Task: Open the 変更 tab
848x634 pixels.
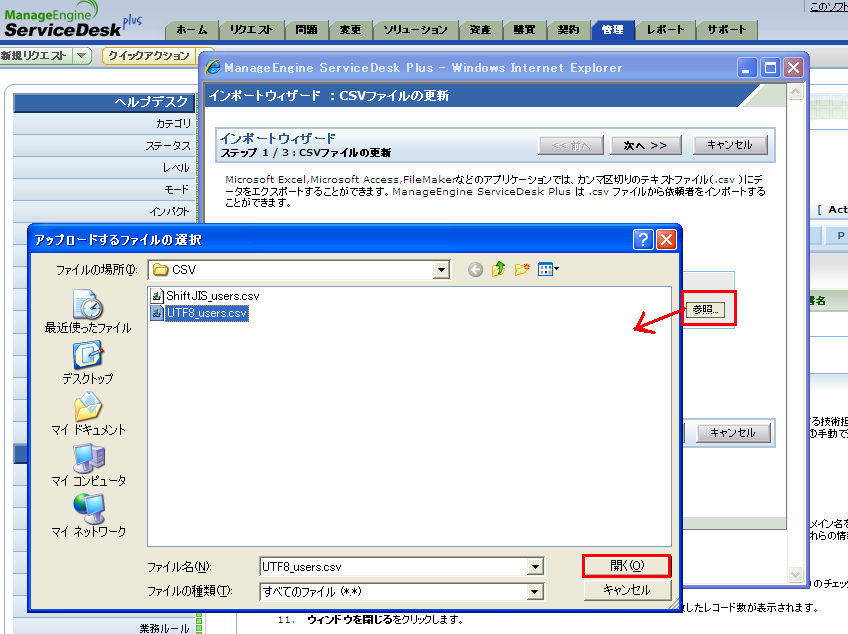Action: click(x=350, y=30)
